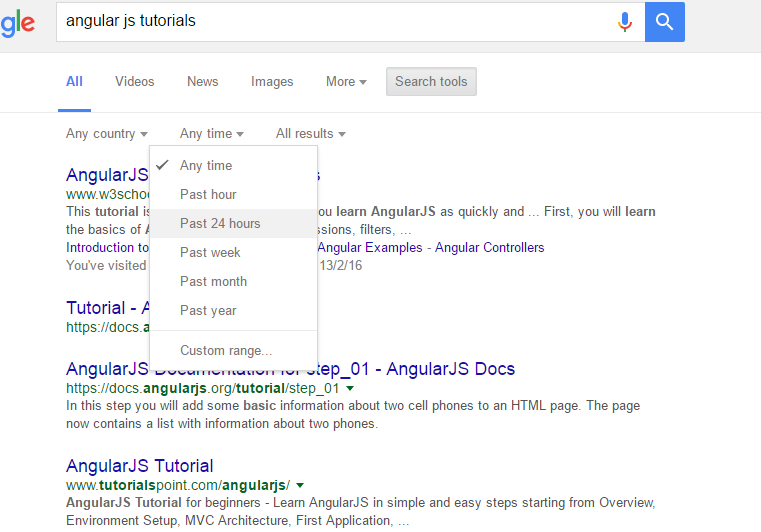Click the You've visited text
Image resolution: width=761 pixels, height=532 pixels.
tap(106, 266)
